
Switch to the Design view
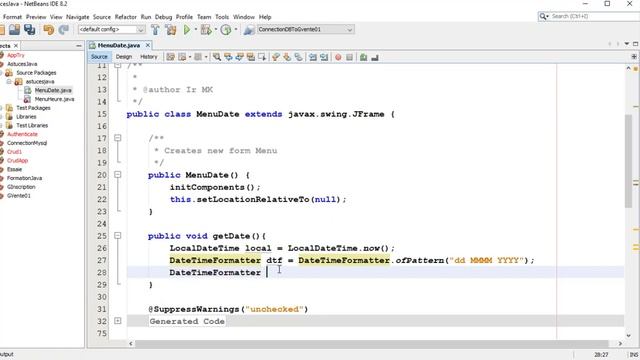(x=124, y=57)
